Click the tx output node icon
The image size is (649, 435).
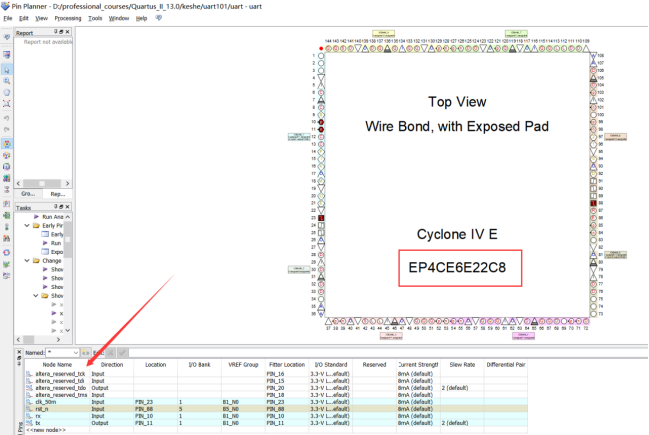click(x=29, y=423)
